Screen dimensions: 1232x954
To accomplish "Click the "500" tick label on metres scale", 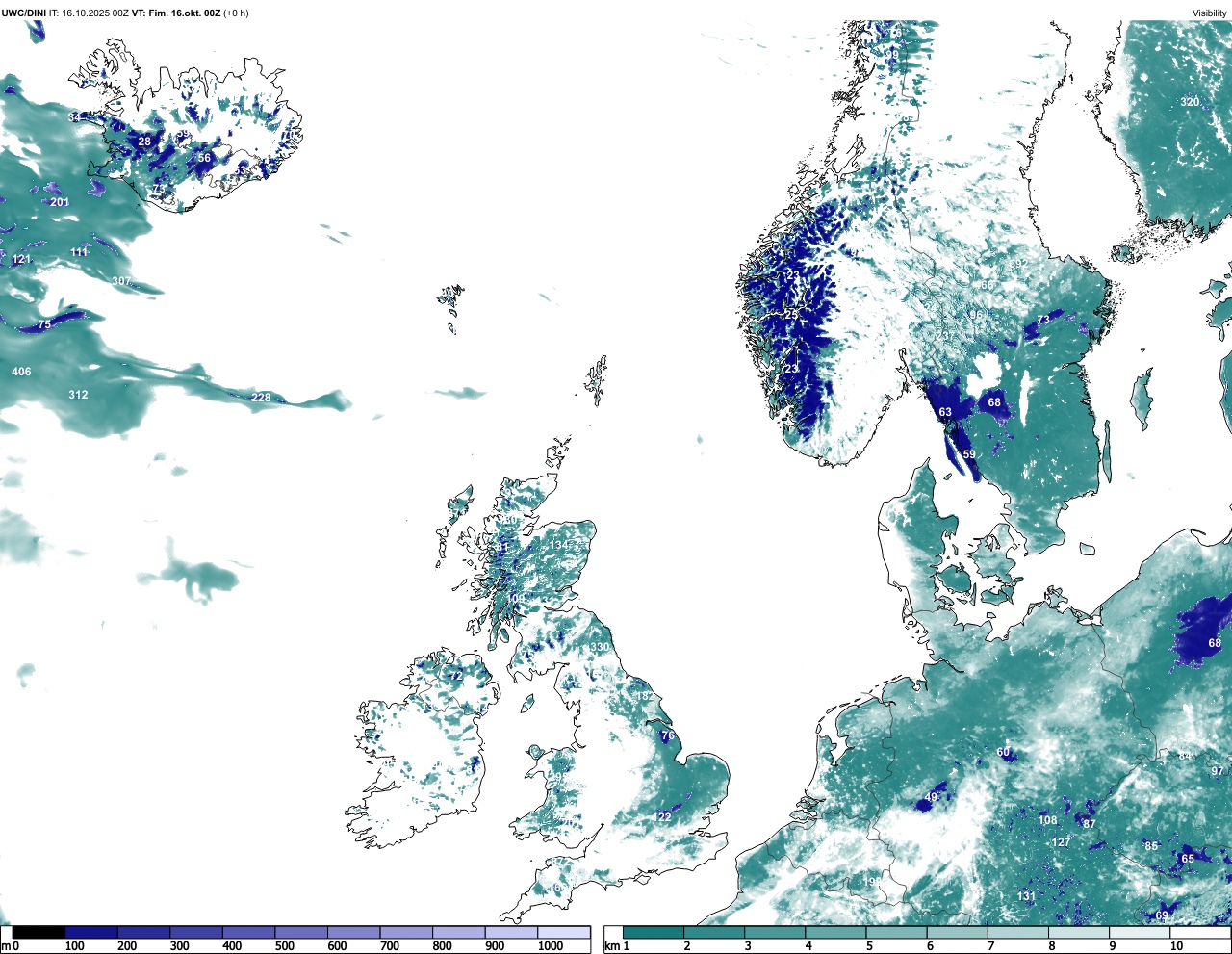I will click(x=285, y=946).
